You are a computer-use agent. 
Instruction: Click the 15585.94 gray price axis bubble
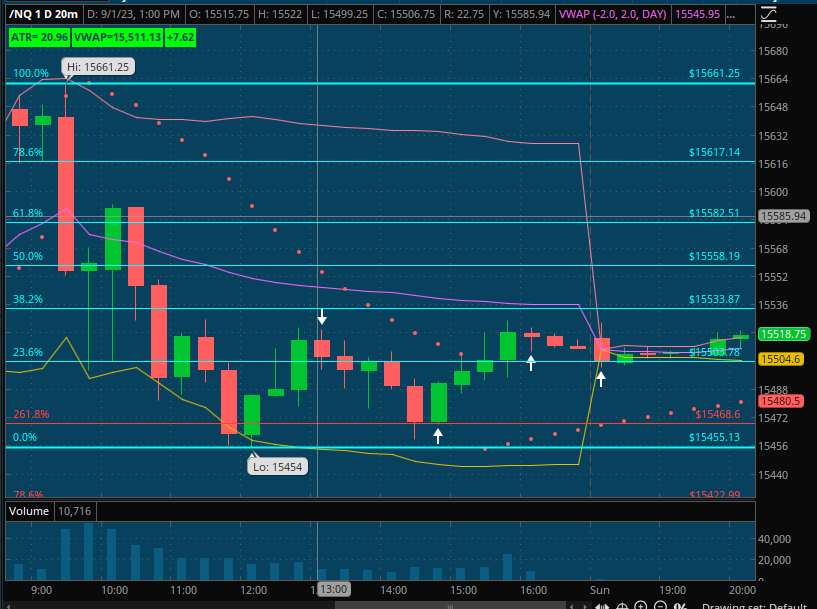783,216
